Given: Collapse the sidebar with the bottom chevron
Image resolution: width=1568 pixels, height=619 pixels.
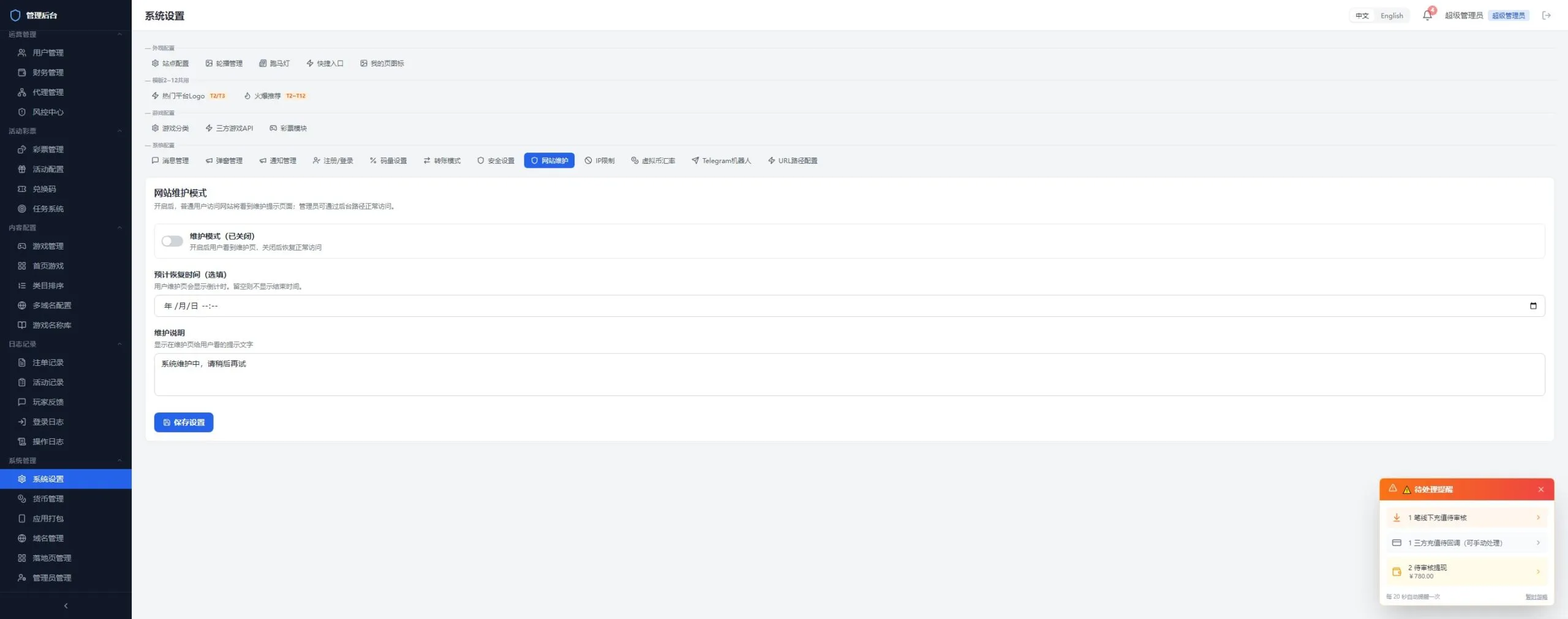Looking at the screenshot, I should [66, 606].
